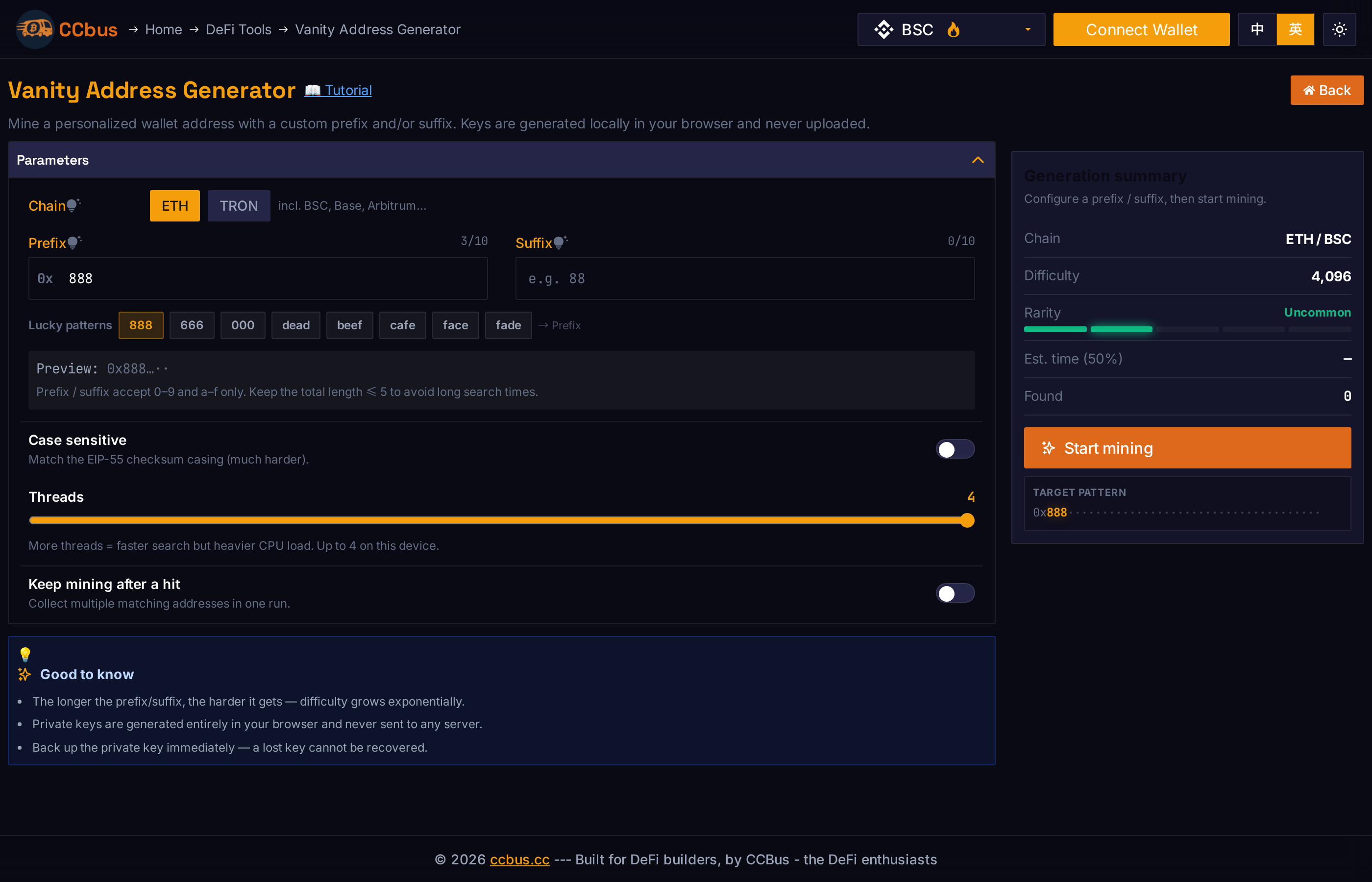Screen dimensions: 1372x882
Task: Click the Prefix hint lightbulb icon
Action: [x=74, y=242]
